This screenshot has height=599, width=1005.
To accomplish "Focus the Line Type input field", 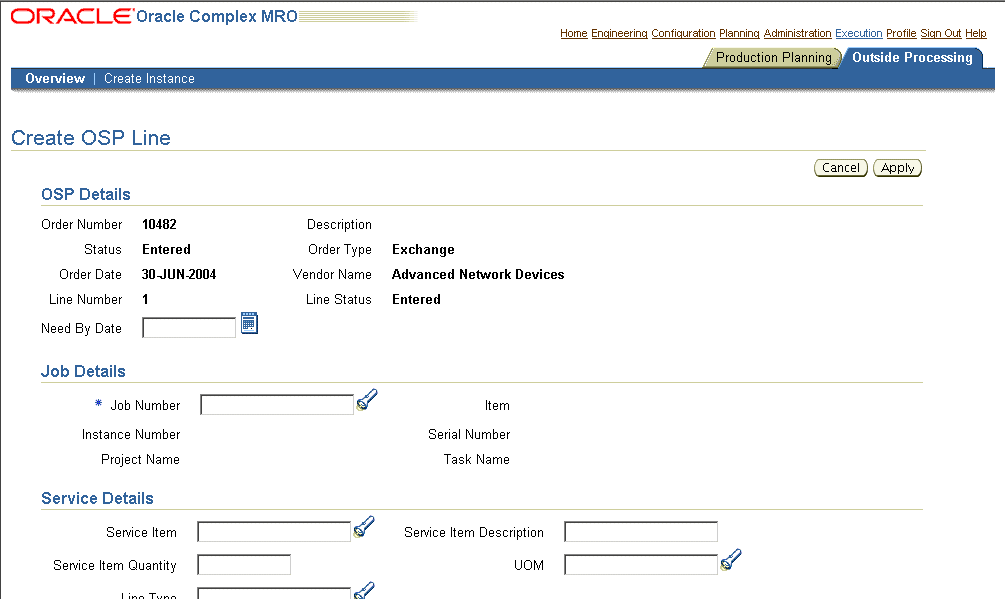I will point(274,593).
